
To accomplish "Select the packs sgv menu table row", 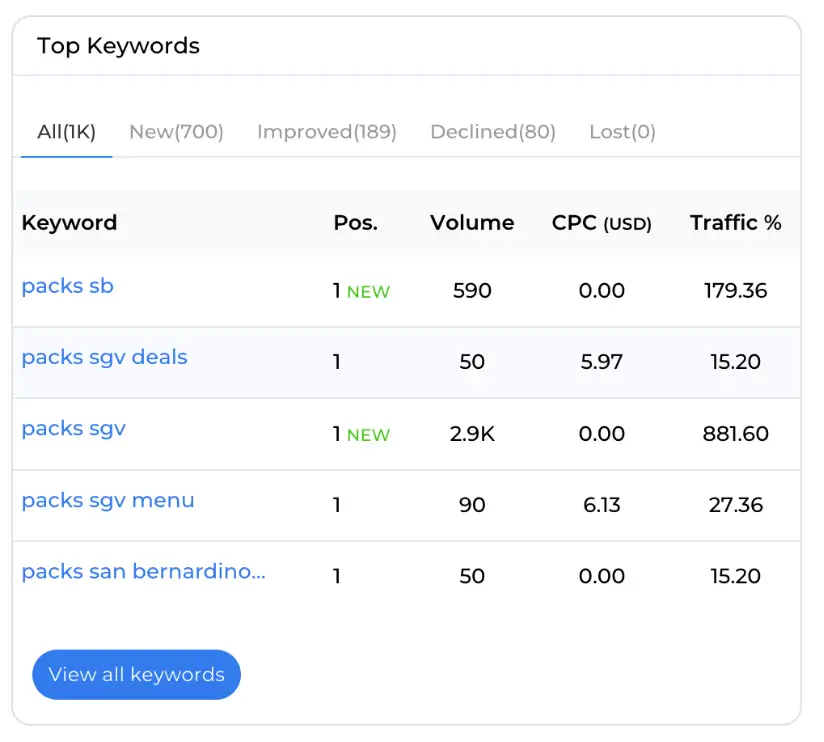I will pos(412,505).
